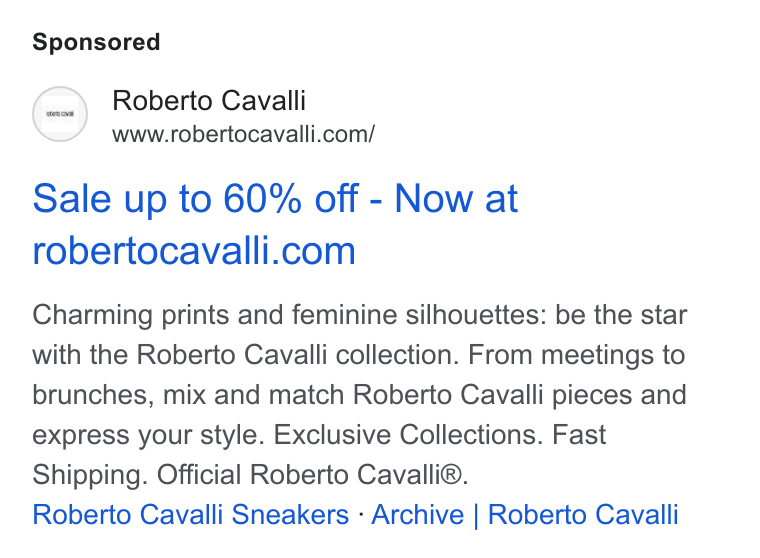The width and height of the screenshot is (760, 558).
Task: Click 'express your style' in the description
Action: 148,434
